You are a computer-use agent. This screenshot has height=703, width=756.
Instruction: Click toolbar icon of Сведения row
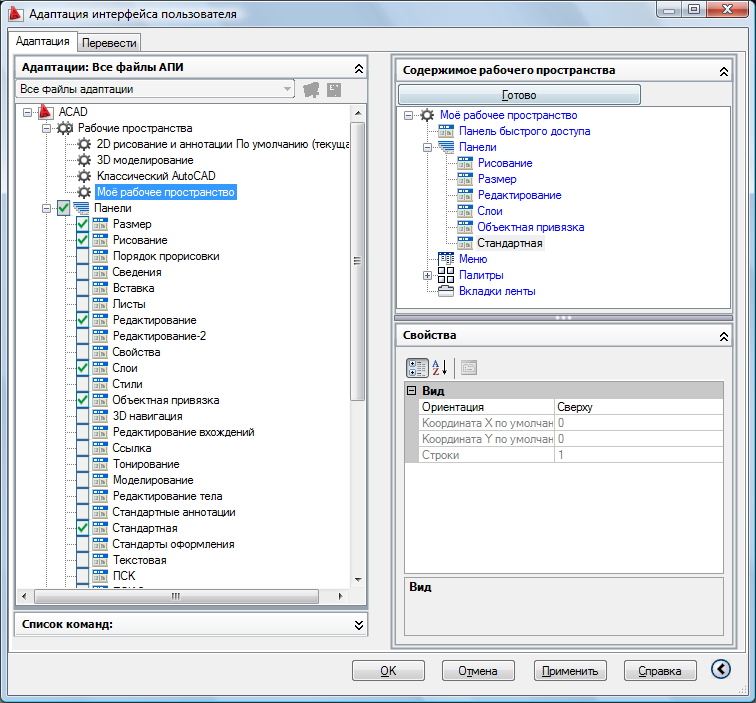tap(100, 272)
